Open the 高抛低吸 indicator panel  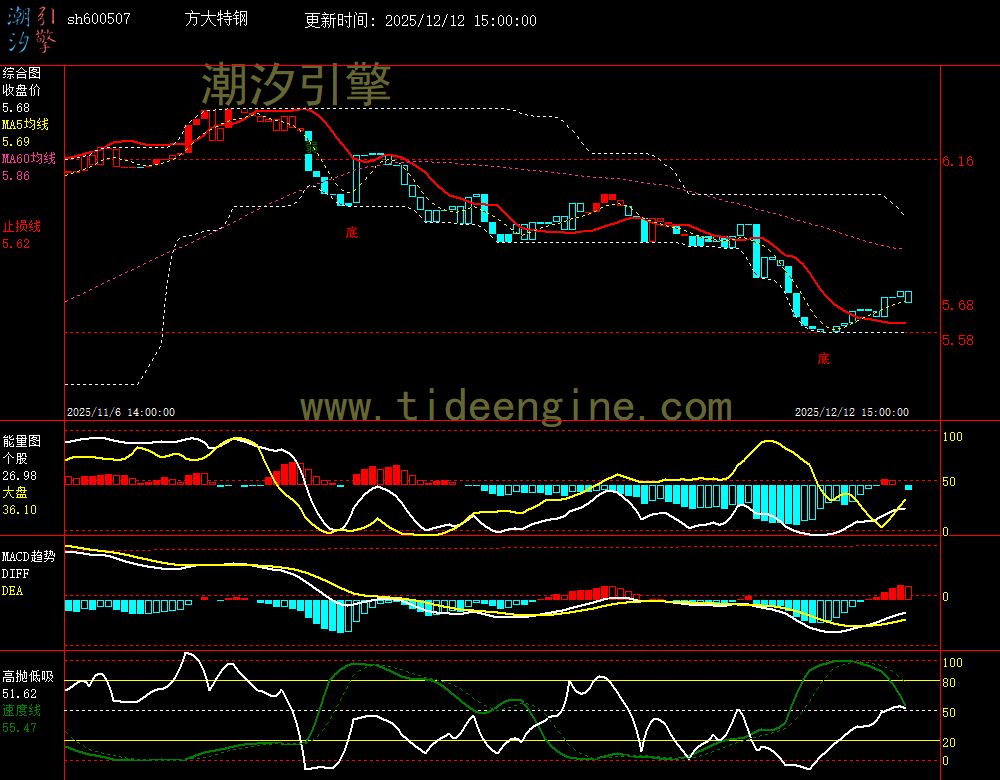(x=30, y=675)
